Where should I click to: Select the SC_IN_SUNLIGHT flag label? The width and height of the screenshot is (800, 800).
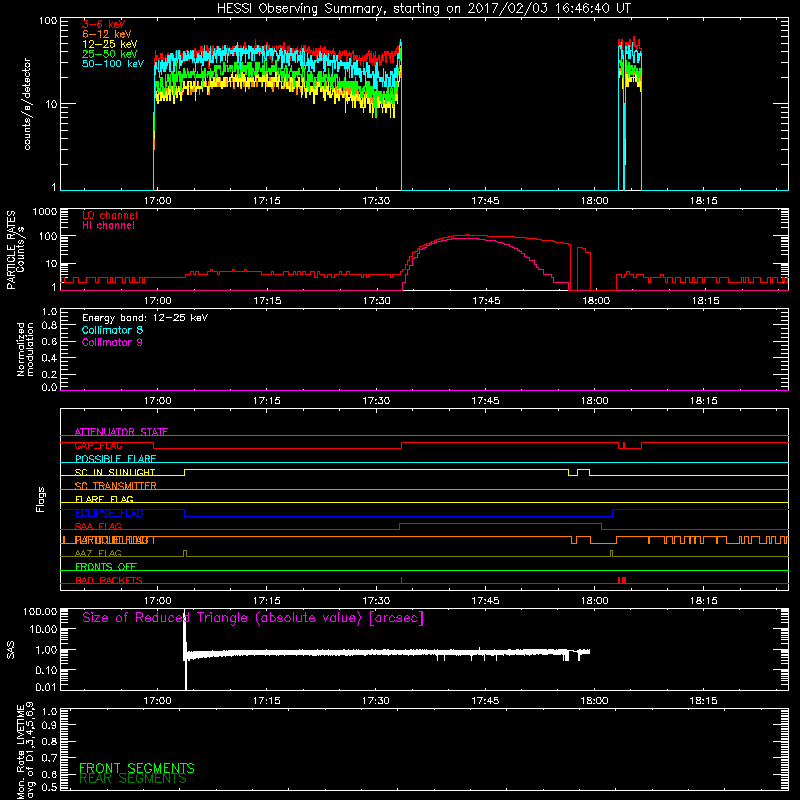[115, 472]
